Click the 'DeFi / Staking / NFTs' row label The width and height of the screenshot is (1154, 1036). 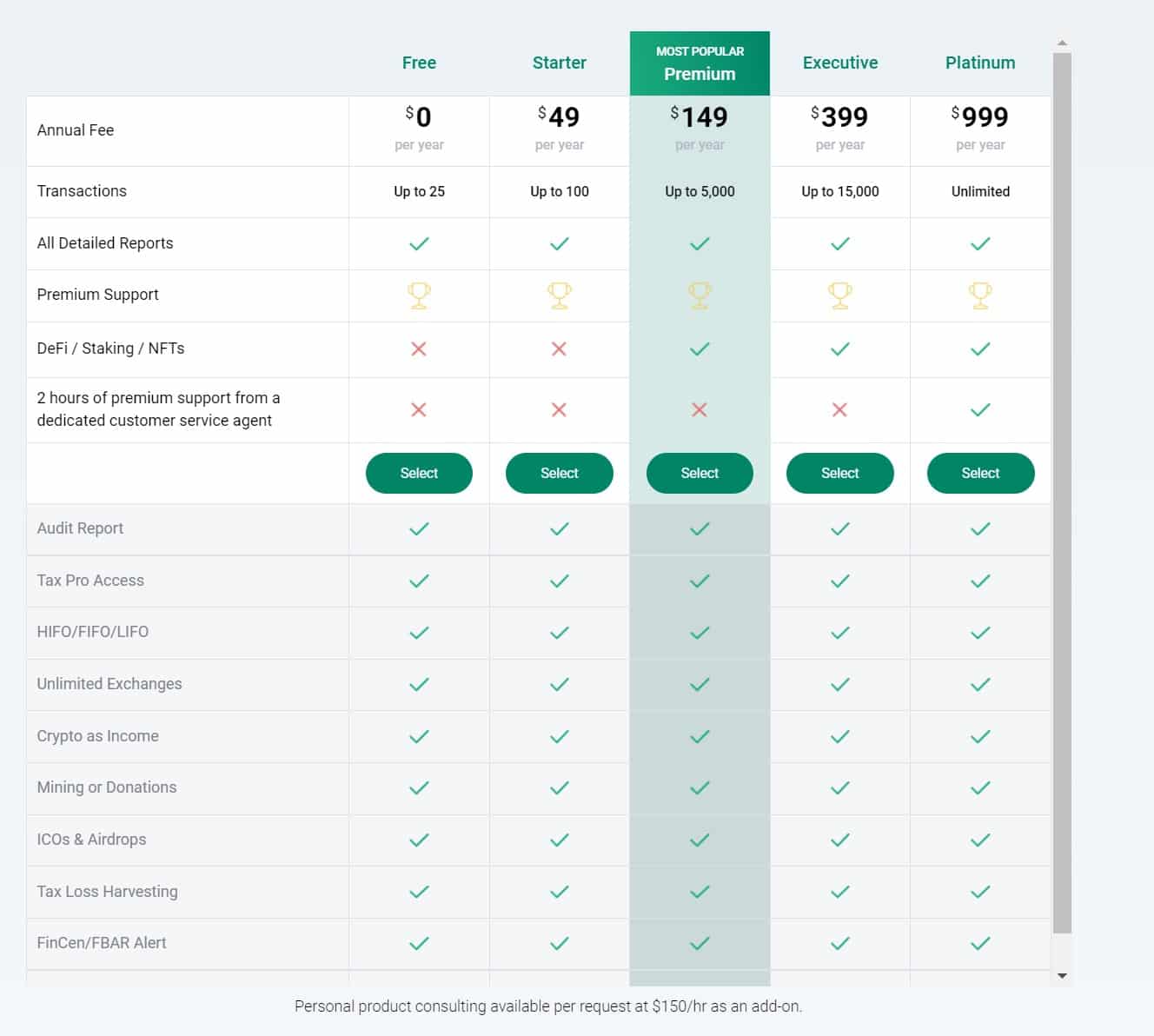pos(110,349)
